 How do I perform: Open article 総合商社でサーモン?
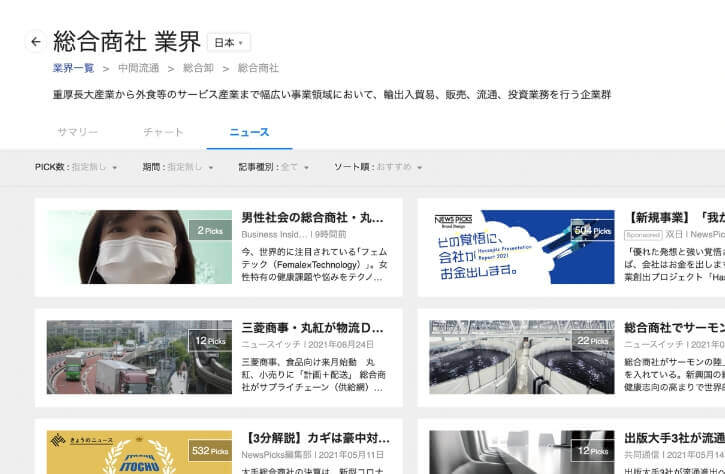tap(675, 328)
